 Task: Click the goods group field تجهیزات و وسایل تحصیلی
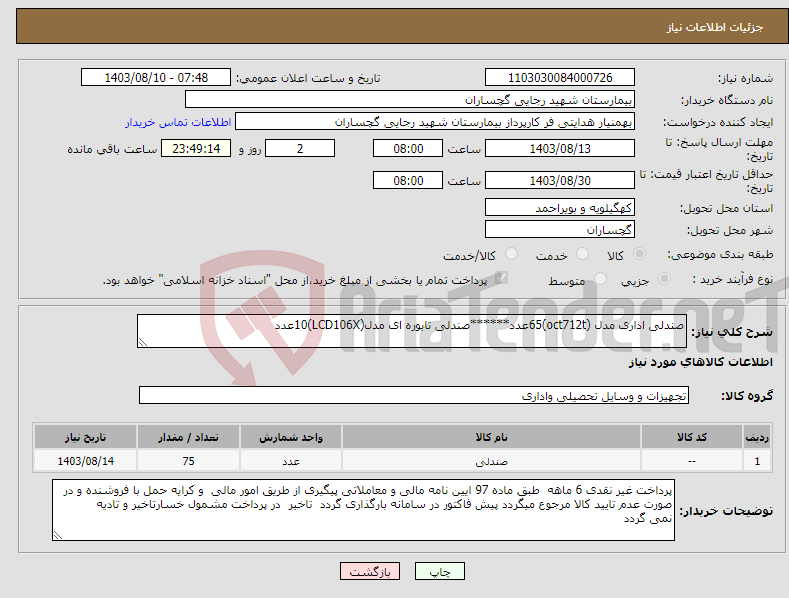414,396
